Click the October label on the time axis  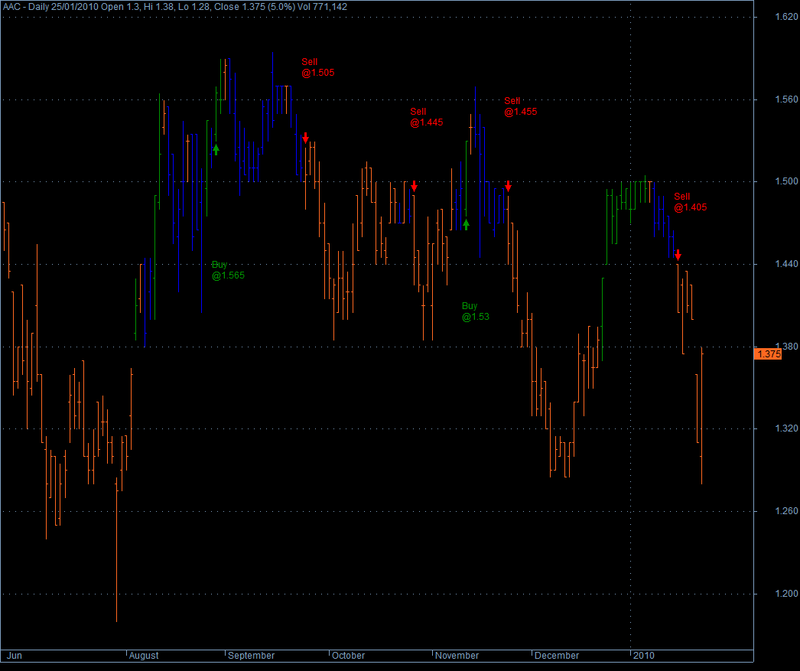click(348, 655)
